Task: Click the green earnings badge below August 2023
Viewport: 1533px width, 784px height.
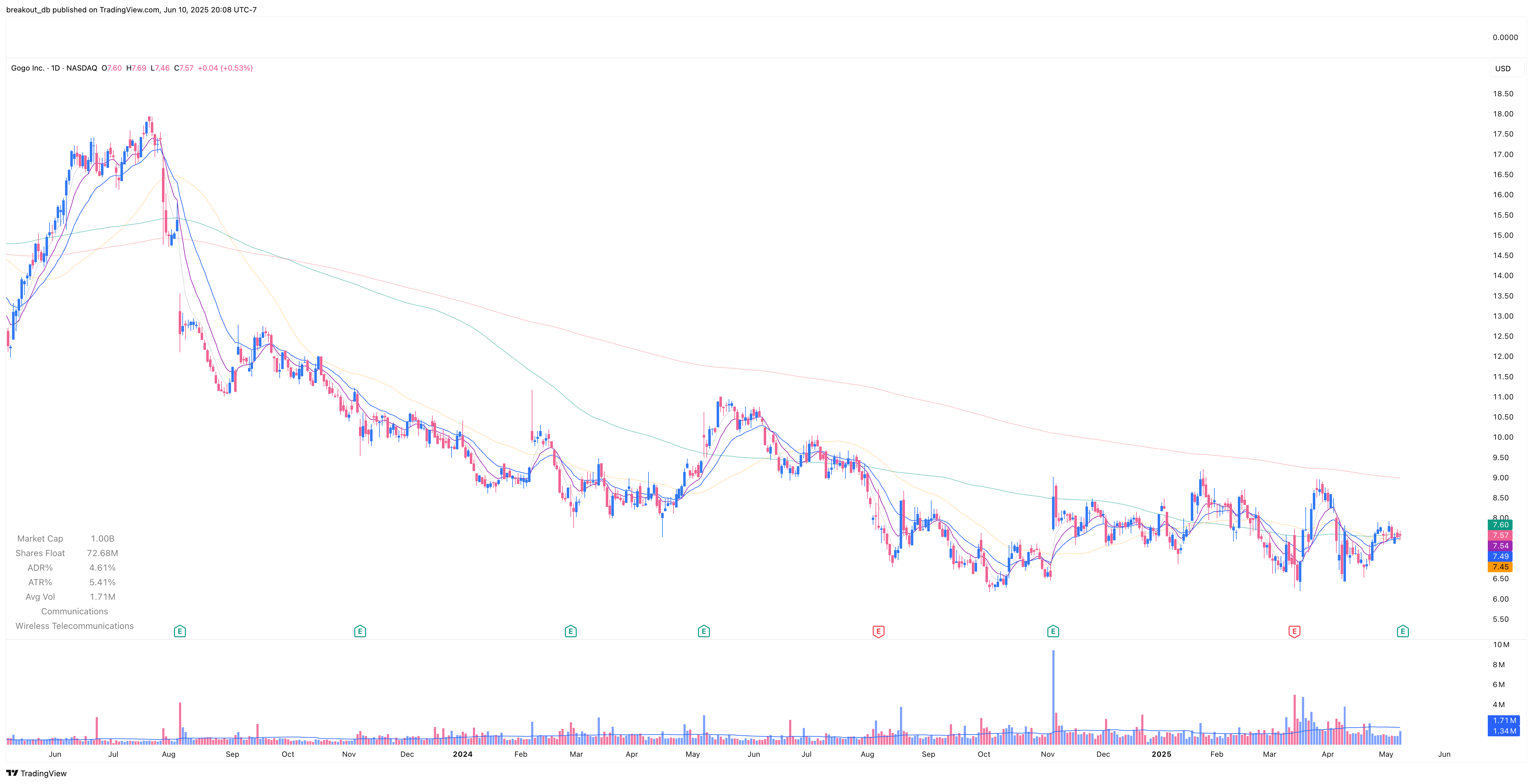Action: 180,631
